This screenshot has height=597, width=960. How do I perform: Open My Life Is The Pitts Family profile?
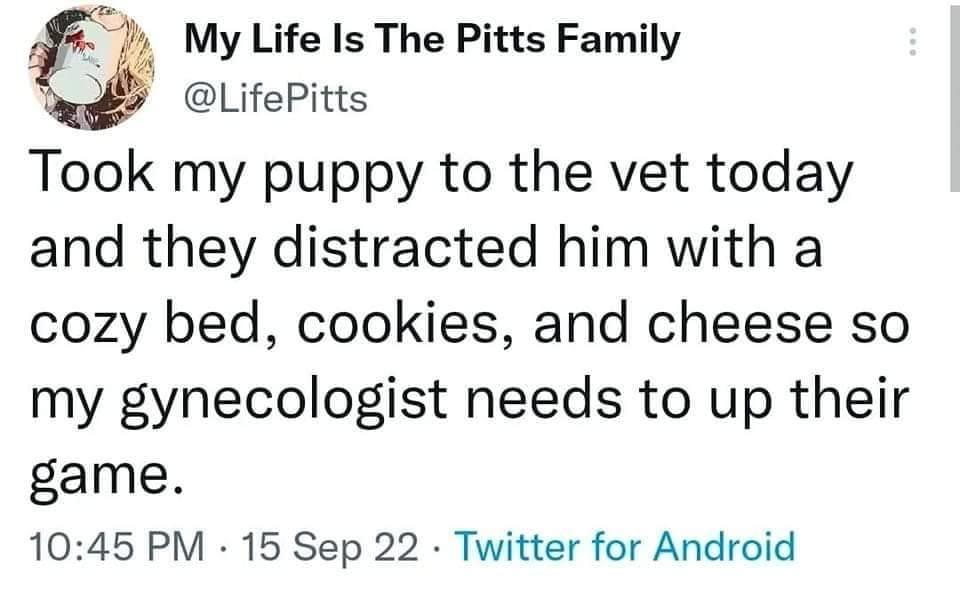(432, 41)
